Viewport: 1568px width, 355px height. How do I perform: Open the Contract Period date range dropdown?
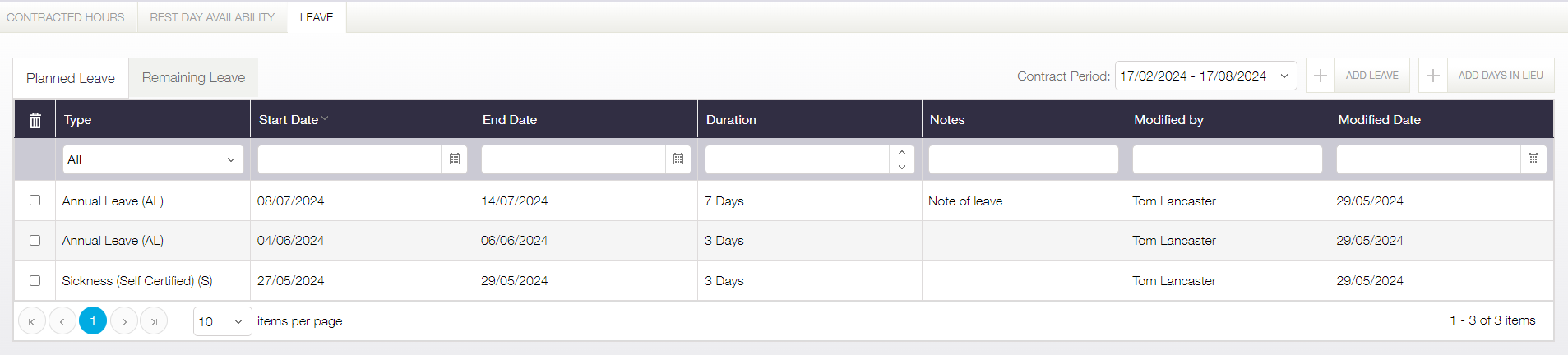pyautogui.click(x=1205, y=76)
